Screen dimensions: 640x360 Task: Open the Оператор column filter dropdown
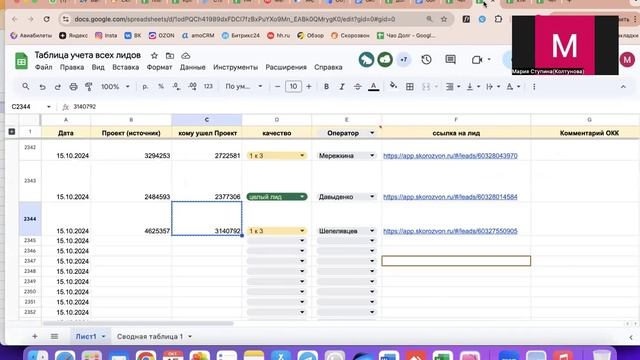(372, 133)
